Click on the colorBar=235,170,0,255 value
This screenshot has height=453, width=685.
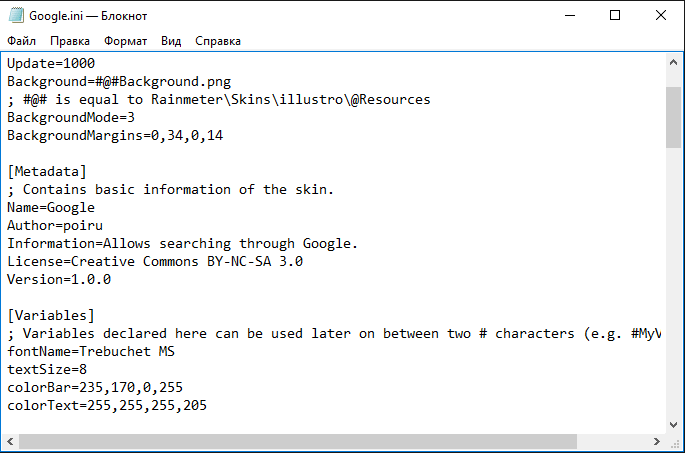point(131,387)
